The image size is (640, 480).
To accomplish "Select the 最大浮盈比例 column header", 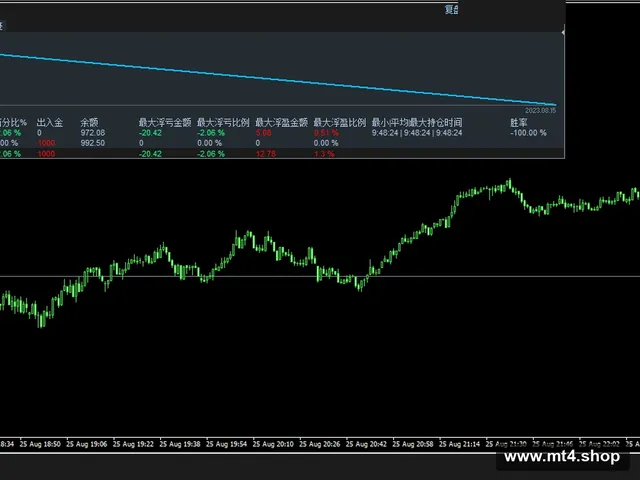I will tap(340, 122).
